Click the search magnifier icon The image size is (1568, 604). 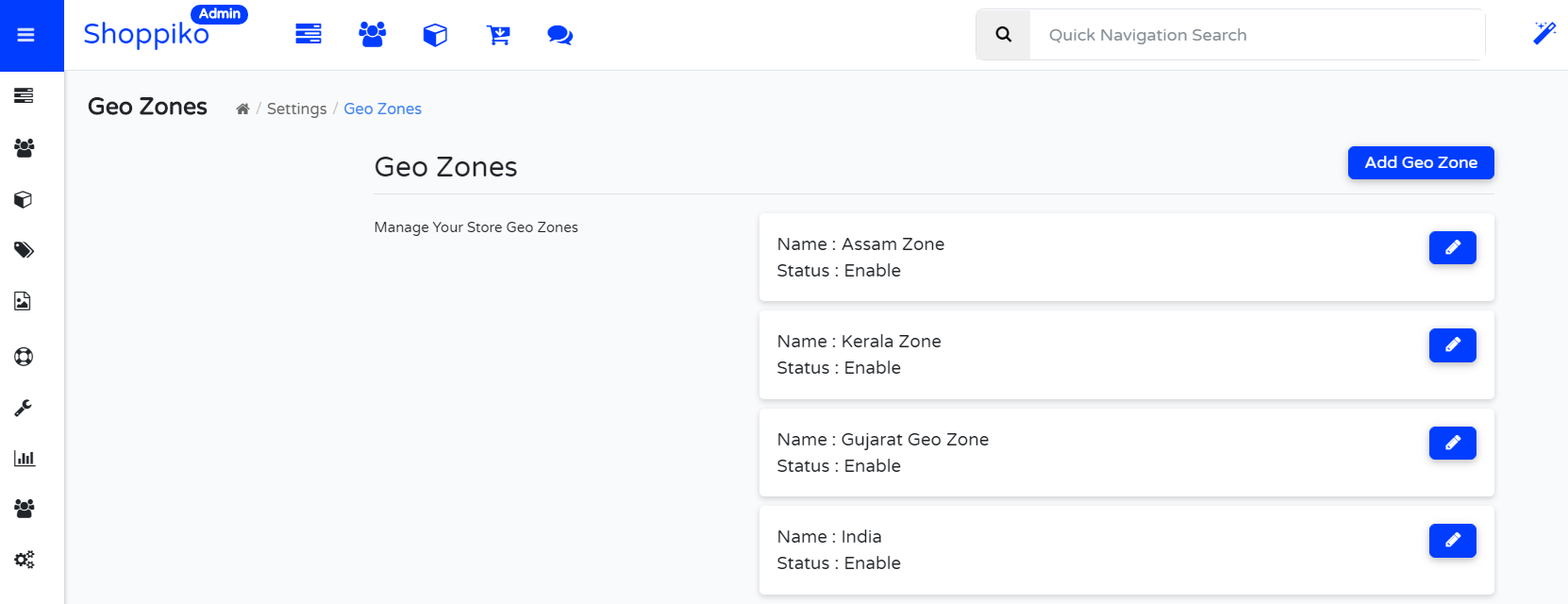[x=1004, y=35]
